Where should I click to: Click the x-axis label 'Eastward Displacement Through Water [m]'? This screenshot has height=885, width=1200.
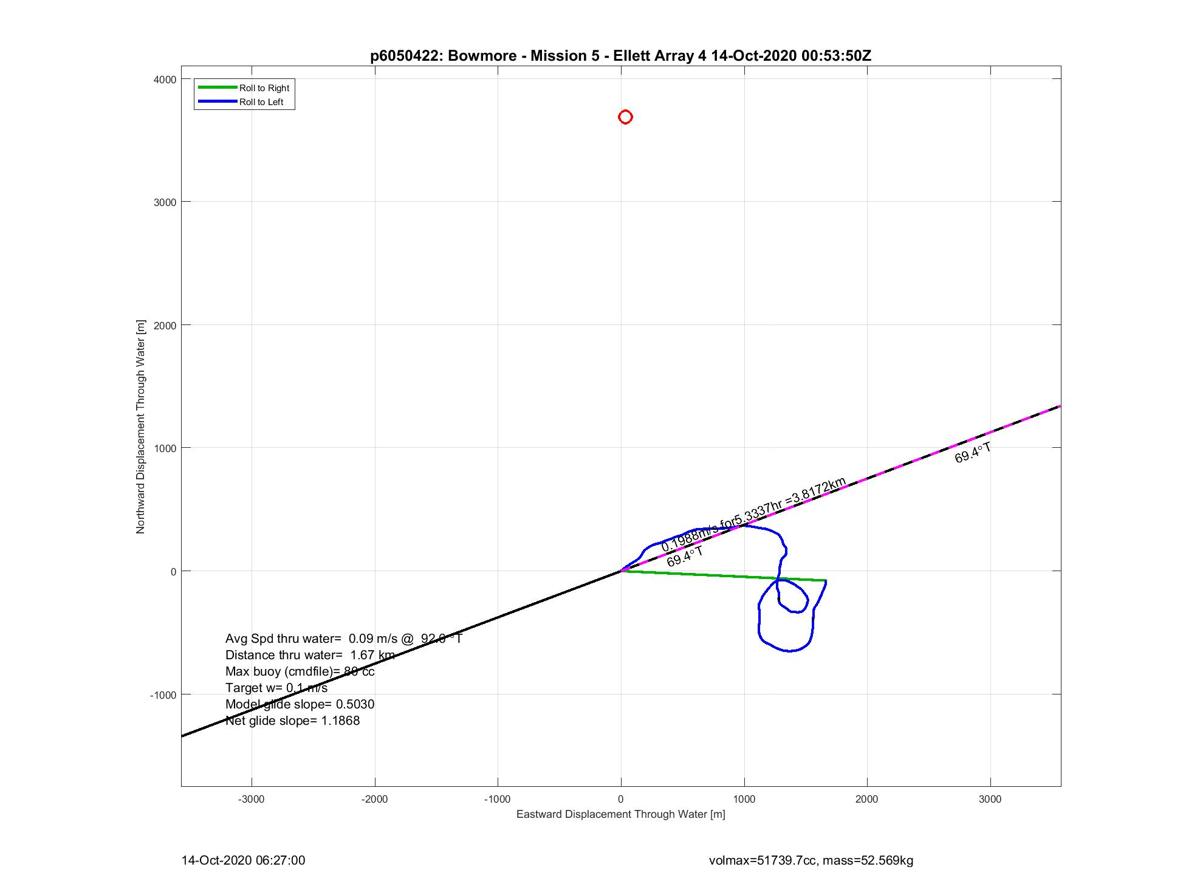click(x=620, y=814)
